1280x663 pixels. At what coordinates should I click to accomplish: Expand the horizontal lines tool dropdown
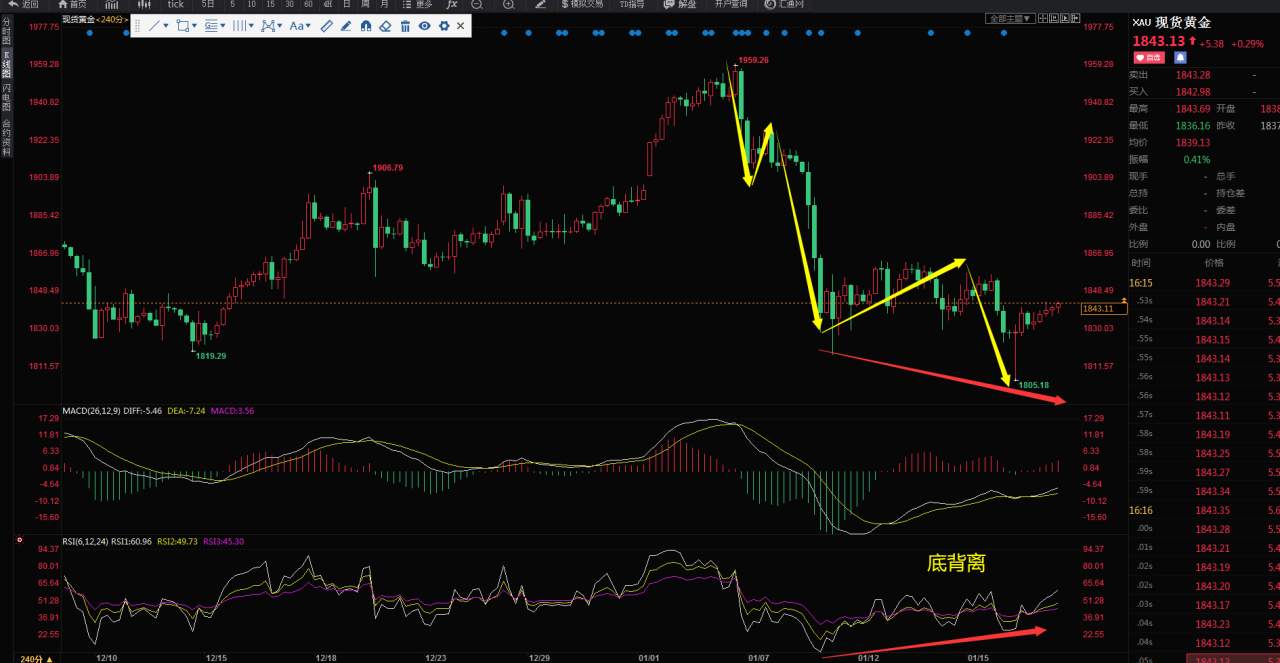[x=223, y=26]
